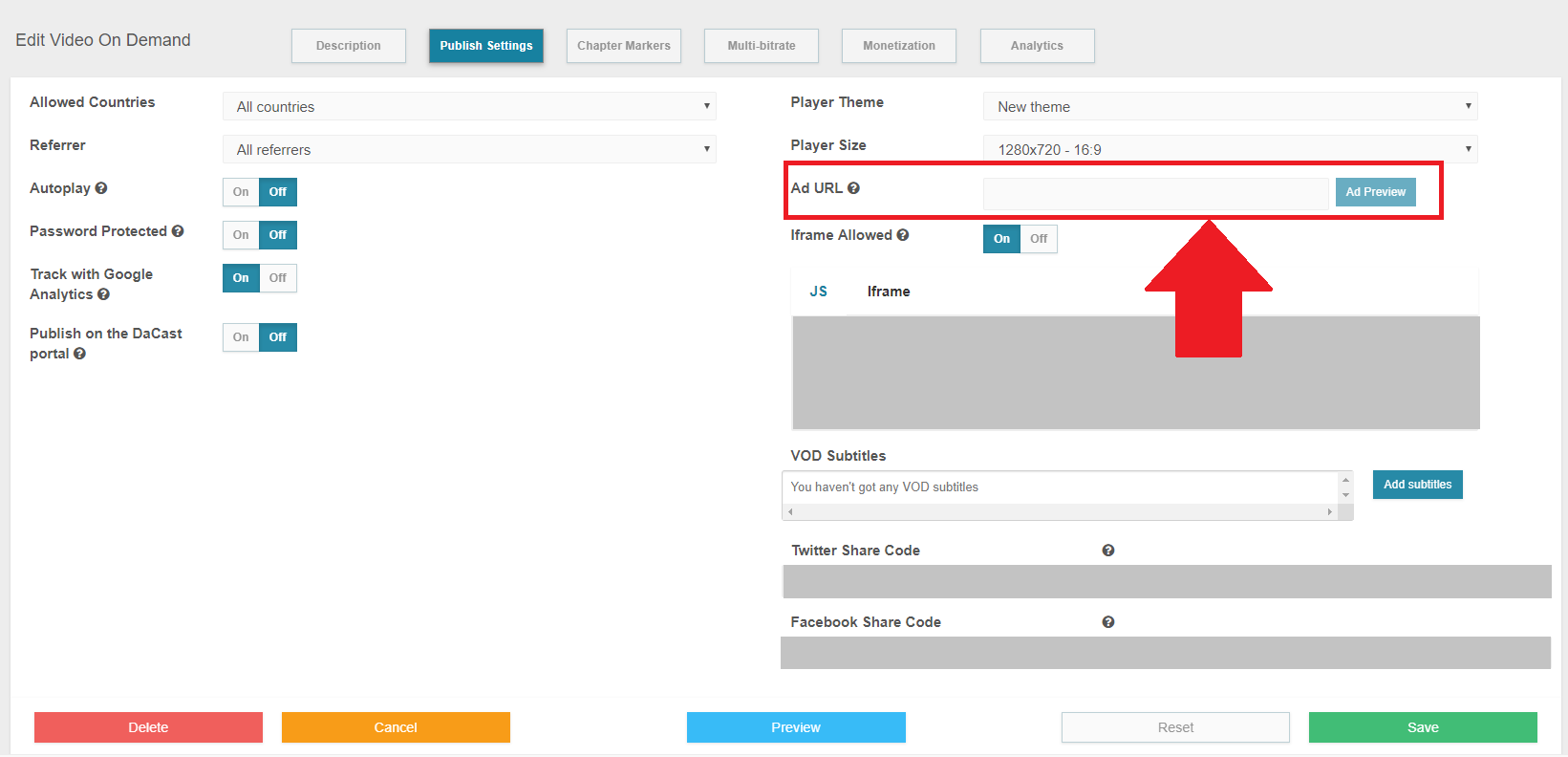The width and height of the screenshot is (1568, 757).
Task: Show help for Publish on the DaCast portal
Action: click(x=79, y=354)
